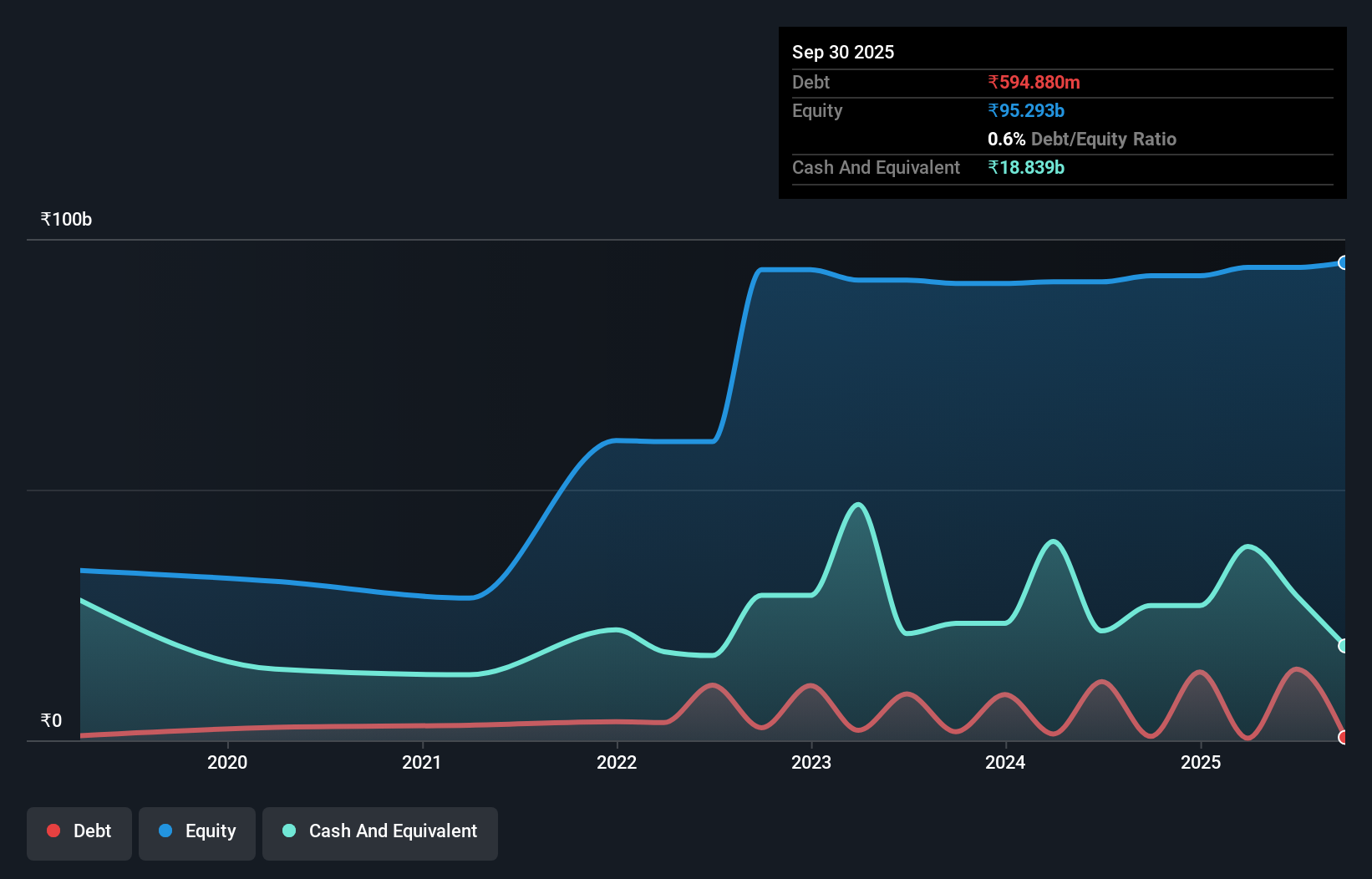Click the ₹100b y-axis label

point(66,219)
